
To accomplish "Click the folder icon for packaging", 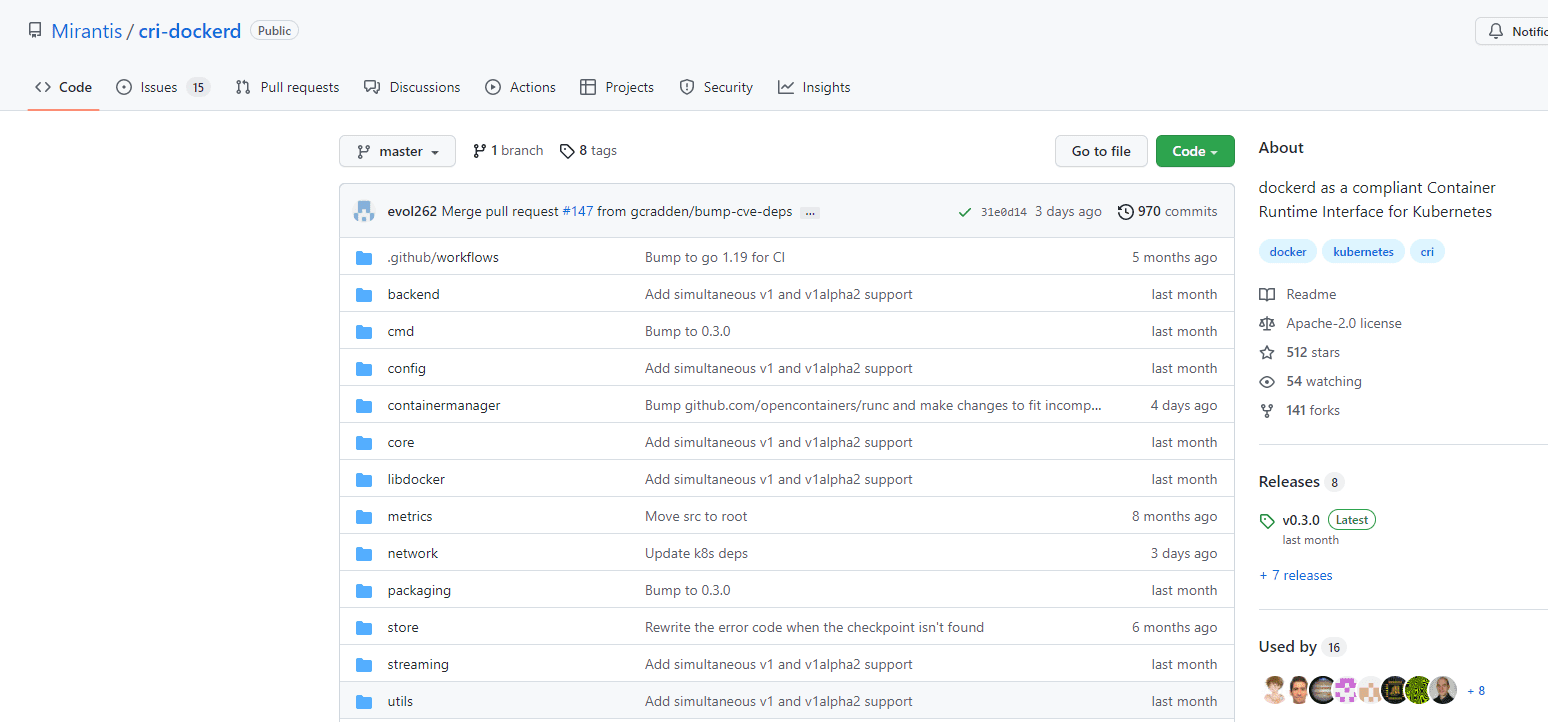I will pos(364,590).
